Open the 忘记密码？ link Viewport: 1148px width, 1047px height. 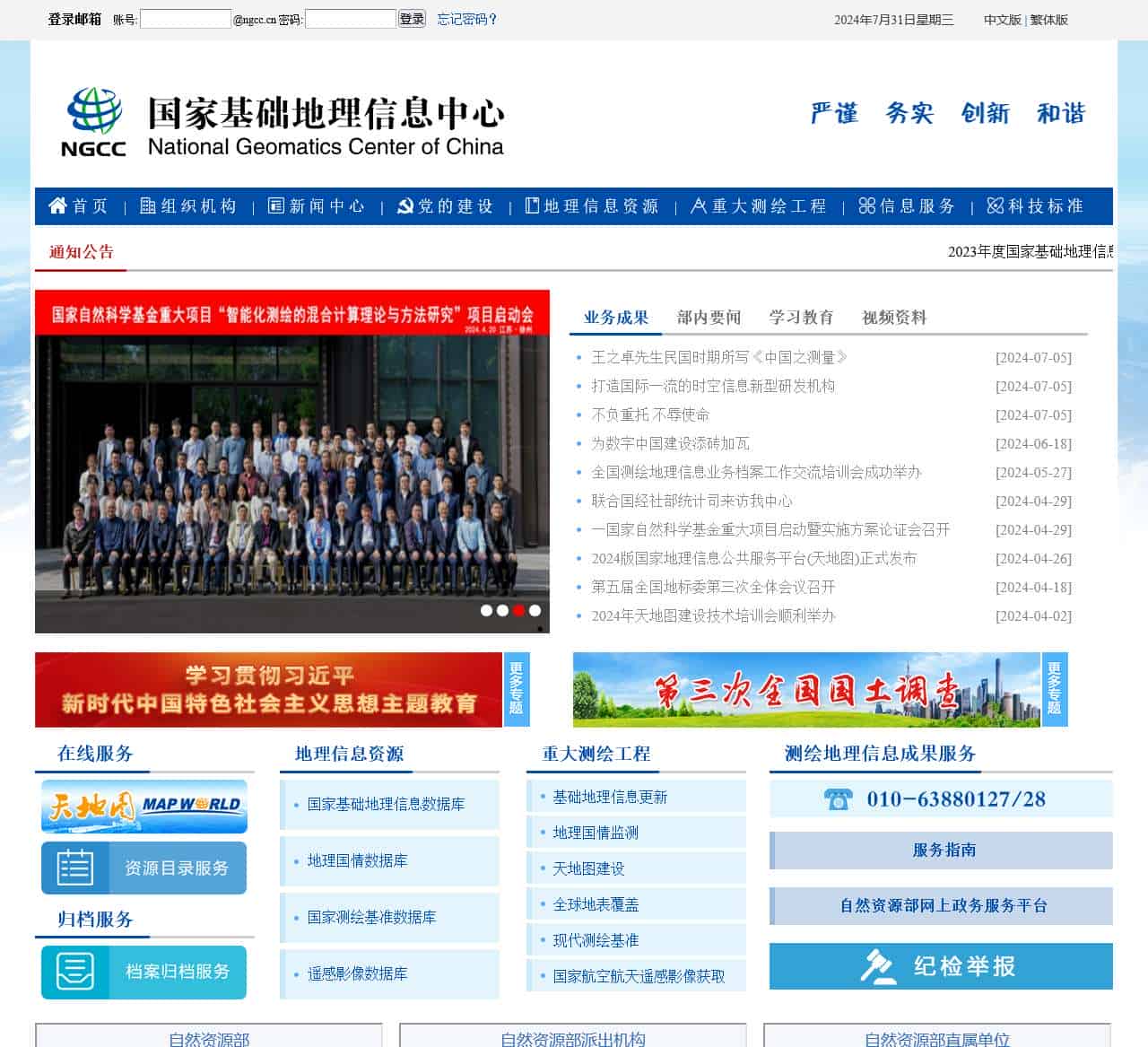pyautogui.click(x=467, y=19)
